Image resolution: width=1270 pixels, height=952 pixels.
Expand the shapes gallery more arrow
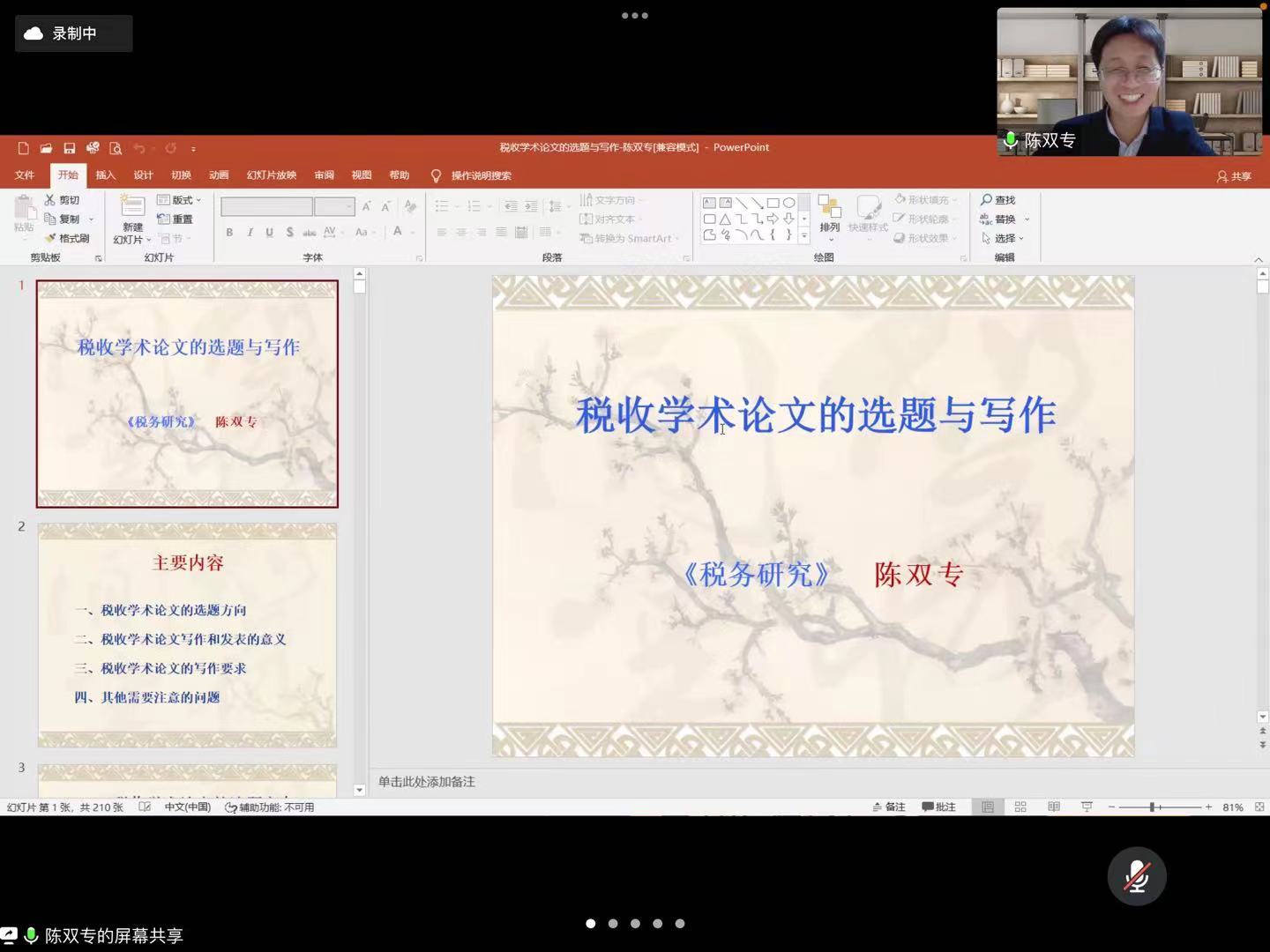[x=803, y=236]
